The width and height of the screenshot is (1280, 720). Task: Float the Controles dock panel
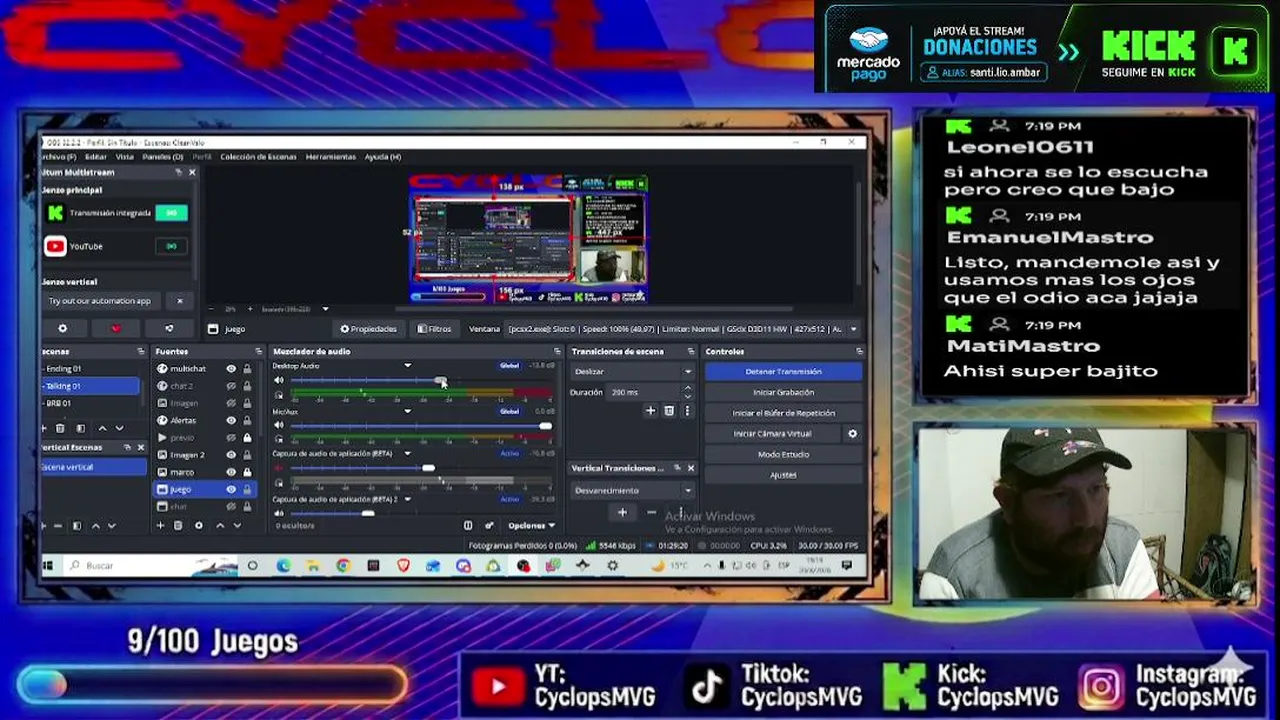tap(859, 351)
